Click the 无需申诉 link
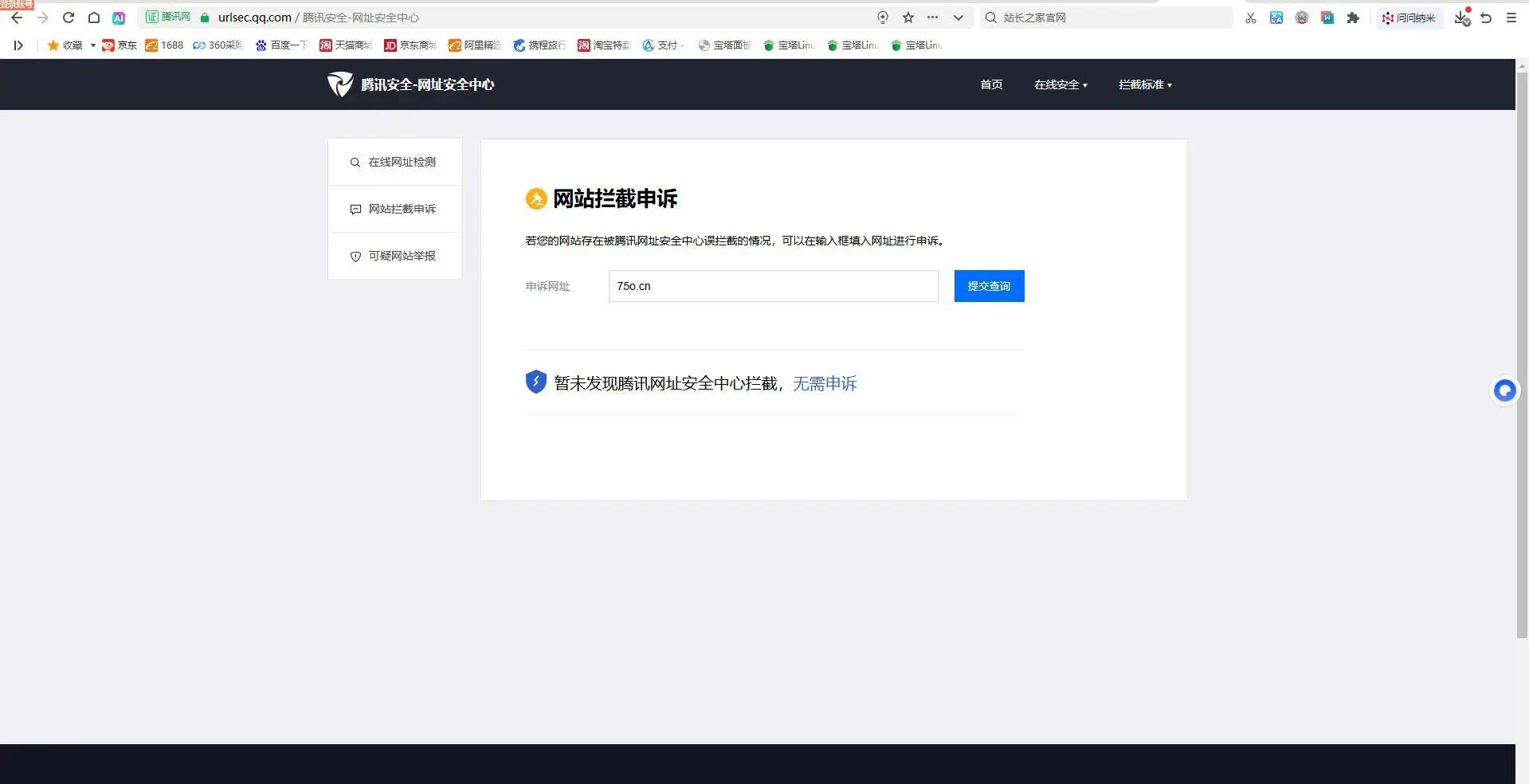 click(x=825, y=383)
